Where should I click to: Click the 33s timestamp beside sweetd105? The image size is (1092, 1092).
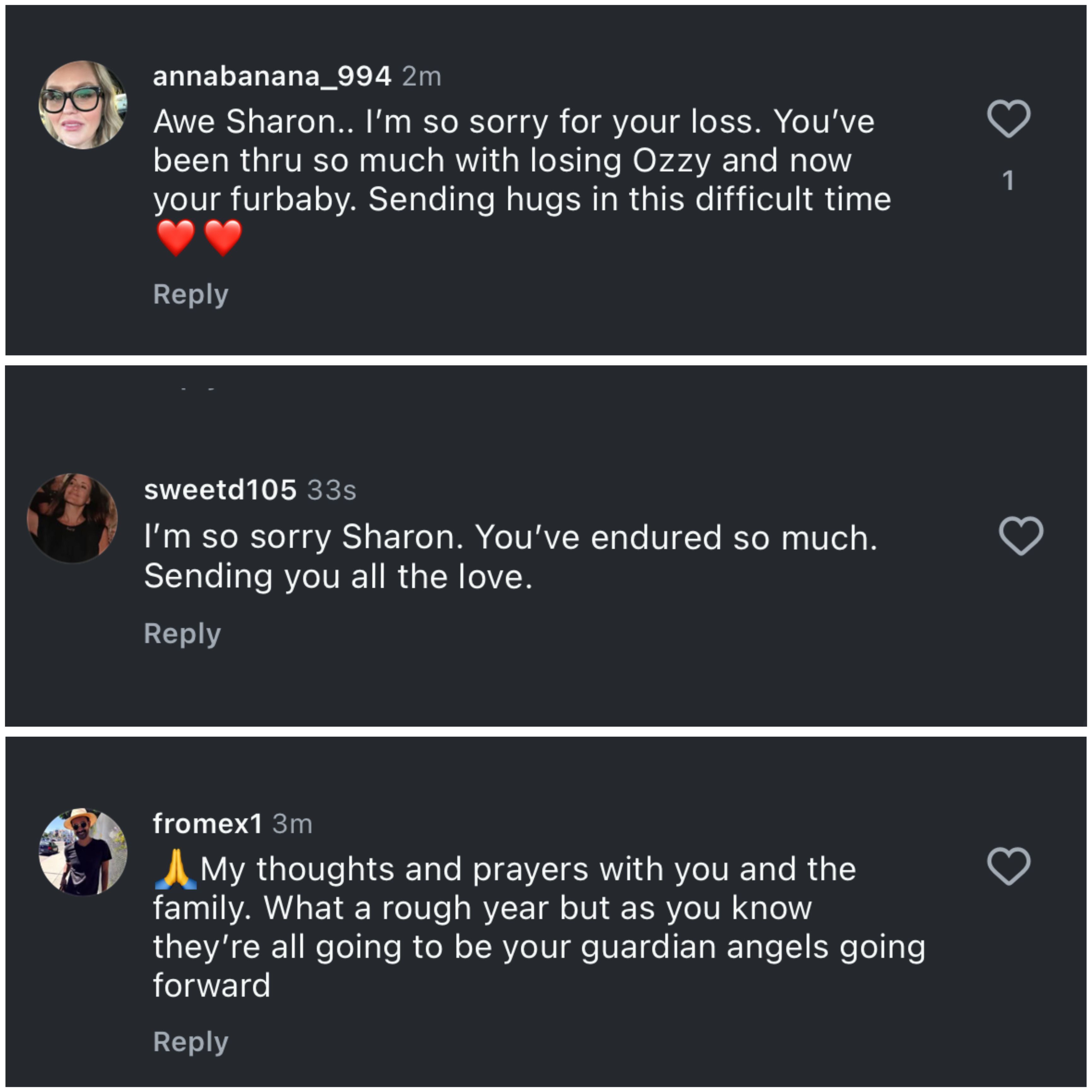(332, 490)
